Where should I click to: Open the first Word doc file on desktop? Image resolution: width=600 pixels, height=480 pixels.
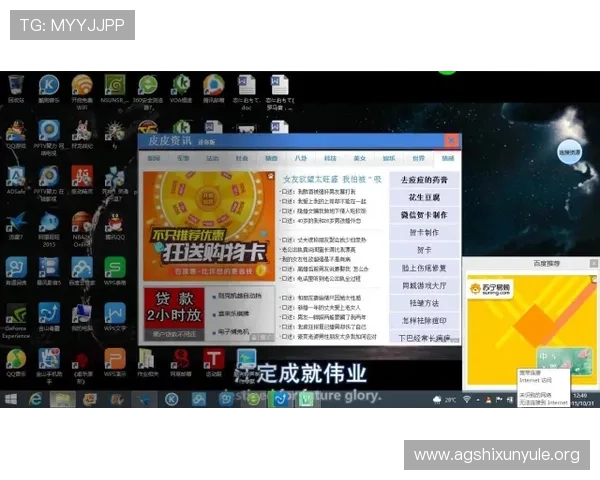[x=246, y=85]
